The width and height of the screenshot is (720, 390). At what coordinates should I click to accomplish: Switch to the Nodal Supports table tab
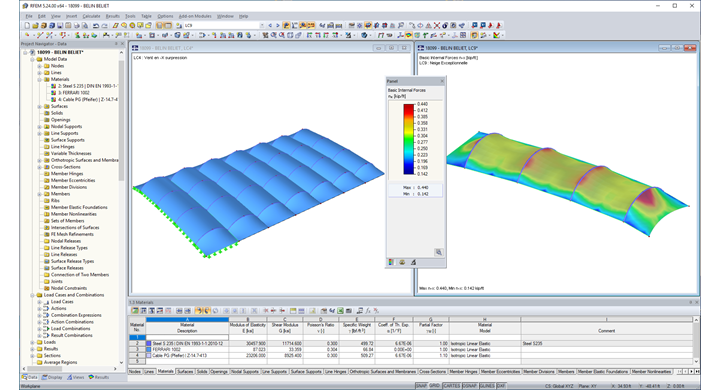click(x=245, y=371)
